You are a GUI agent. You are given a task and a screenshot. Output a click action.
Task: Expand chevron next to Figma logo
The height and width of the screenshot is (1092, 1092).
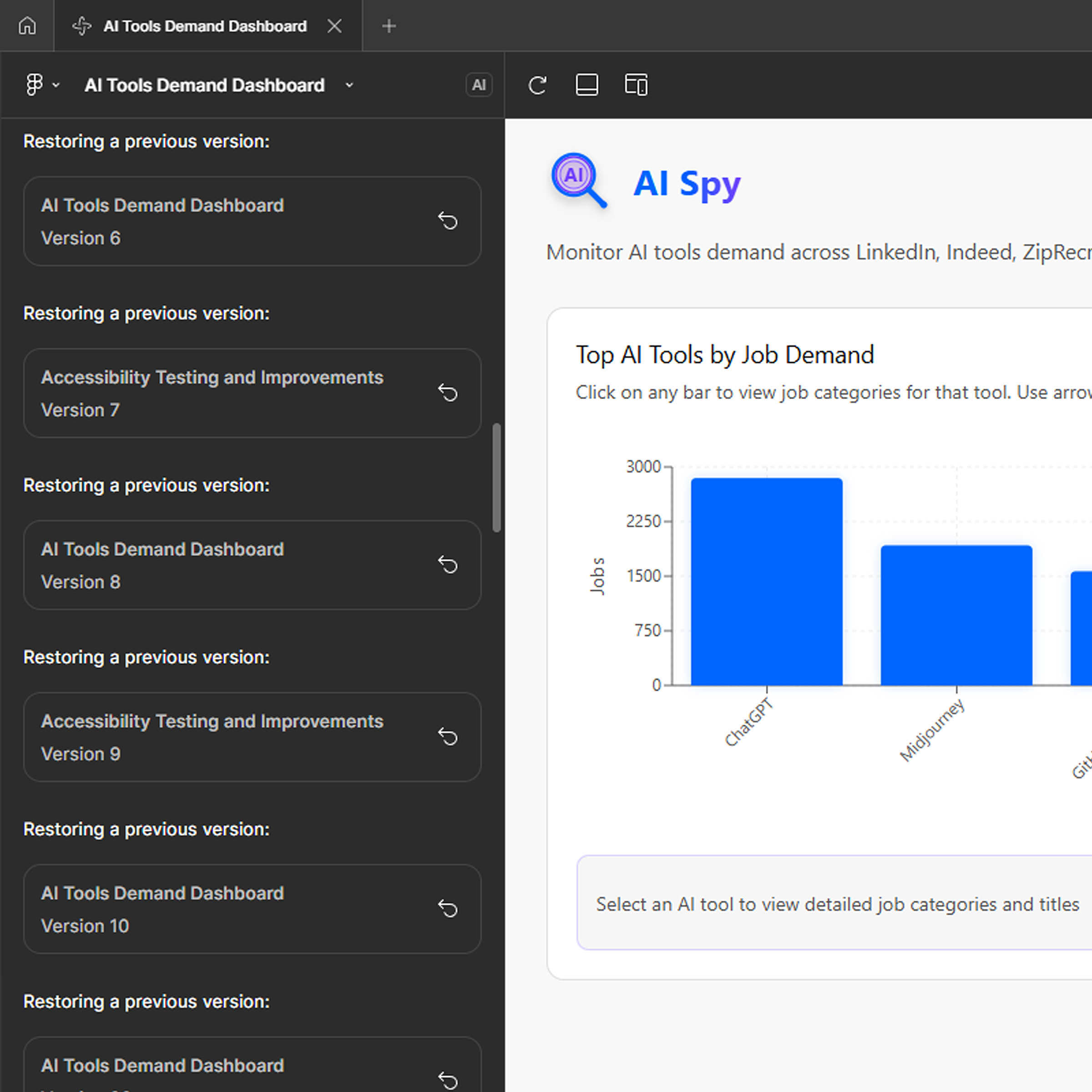click(x=56, y=86)
